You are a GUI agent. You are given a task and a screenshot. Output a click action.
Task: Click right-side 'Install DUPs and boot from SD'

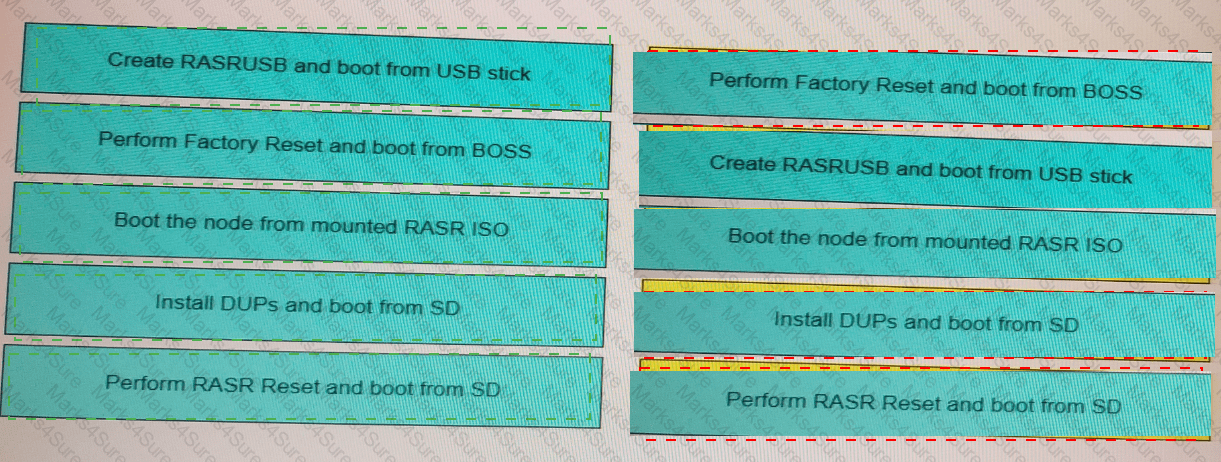click(925, 322)
